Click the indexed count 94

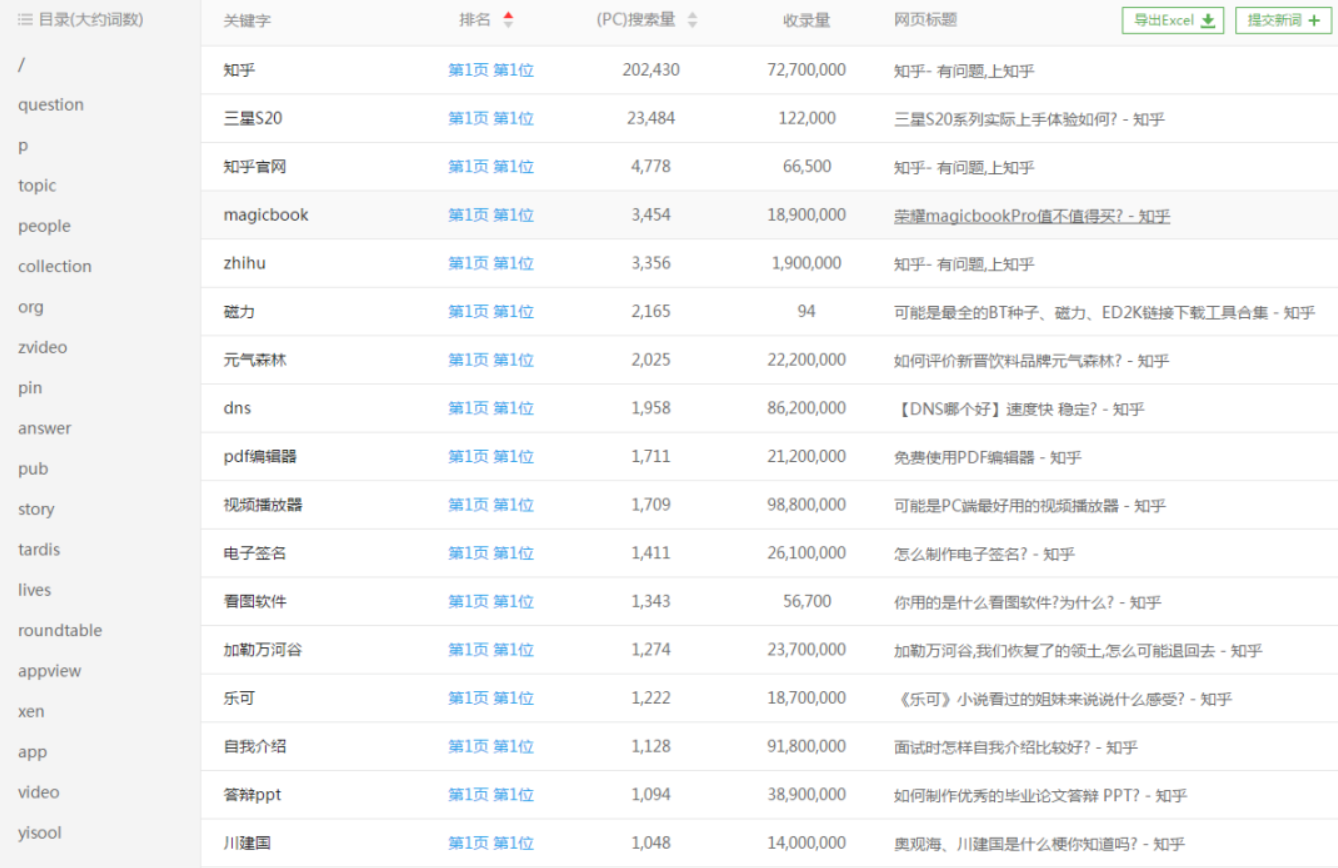(807, 312)
